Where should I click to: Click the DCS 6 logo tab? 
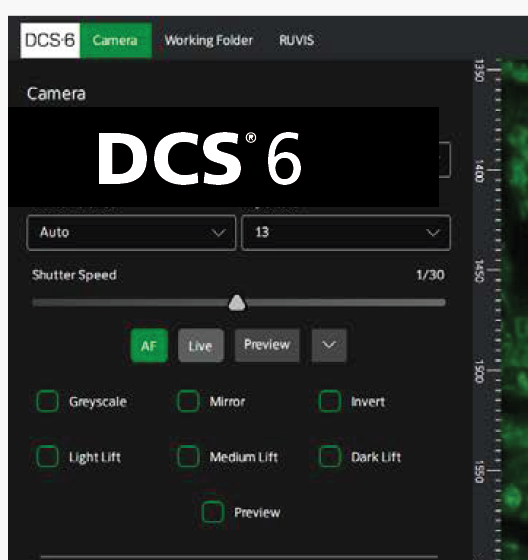(50, 40)
